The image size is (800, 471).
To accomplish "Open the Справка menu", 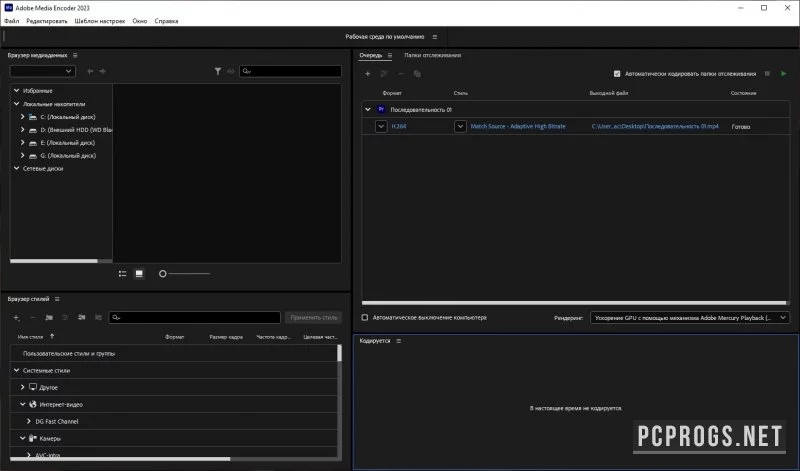I will pos(166,21).
